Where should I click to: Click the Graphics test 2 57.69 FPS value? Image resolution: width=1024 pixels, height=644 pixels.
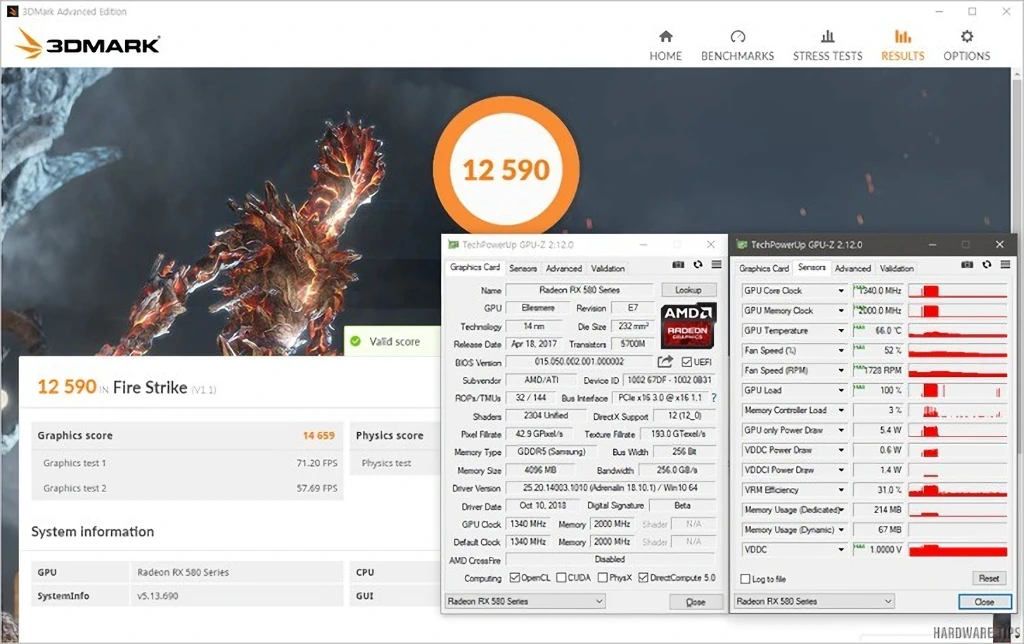pos(317,488)
